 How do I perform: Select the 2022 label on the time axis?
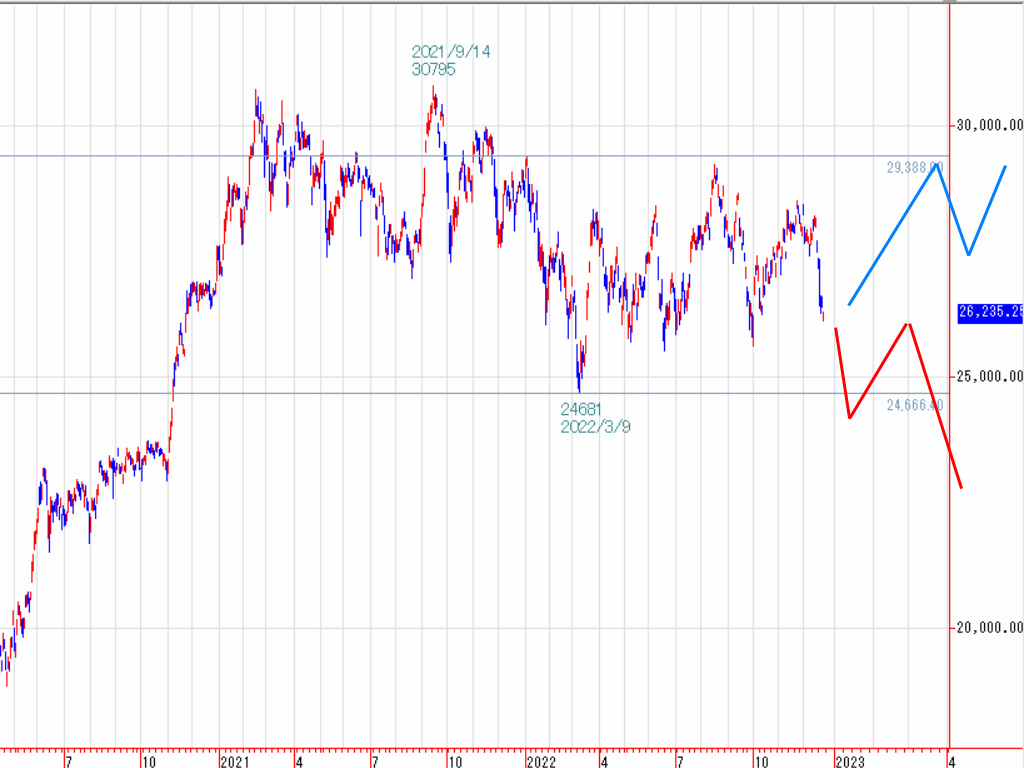pos(541,761)
